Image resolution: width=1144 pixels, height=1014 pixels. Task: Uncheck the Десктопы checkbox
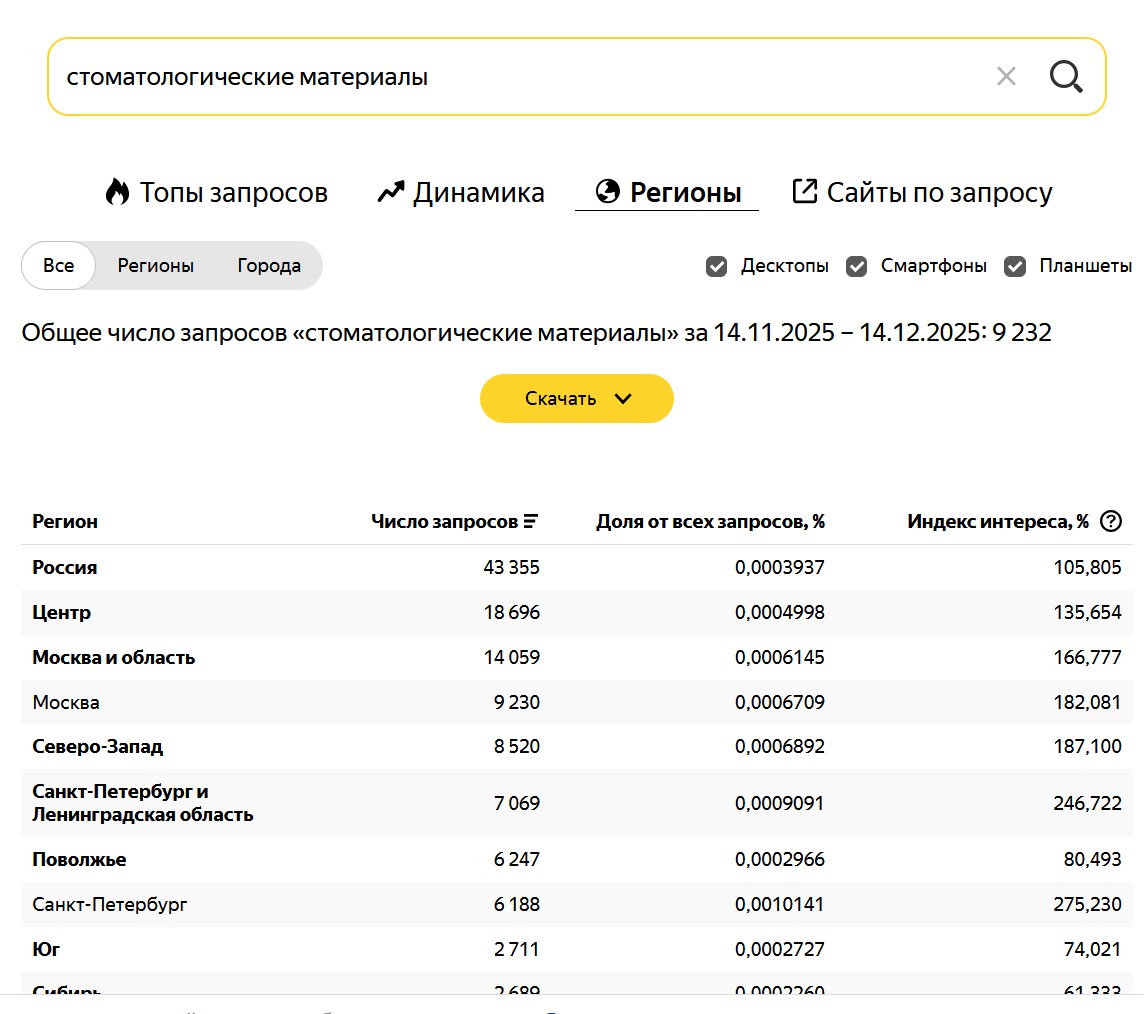point(716,266)
